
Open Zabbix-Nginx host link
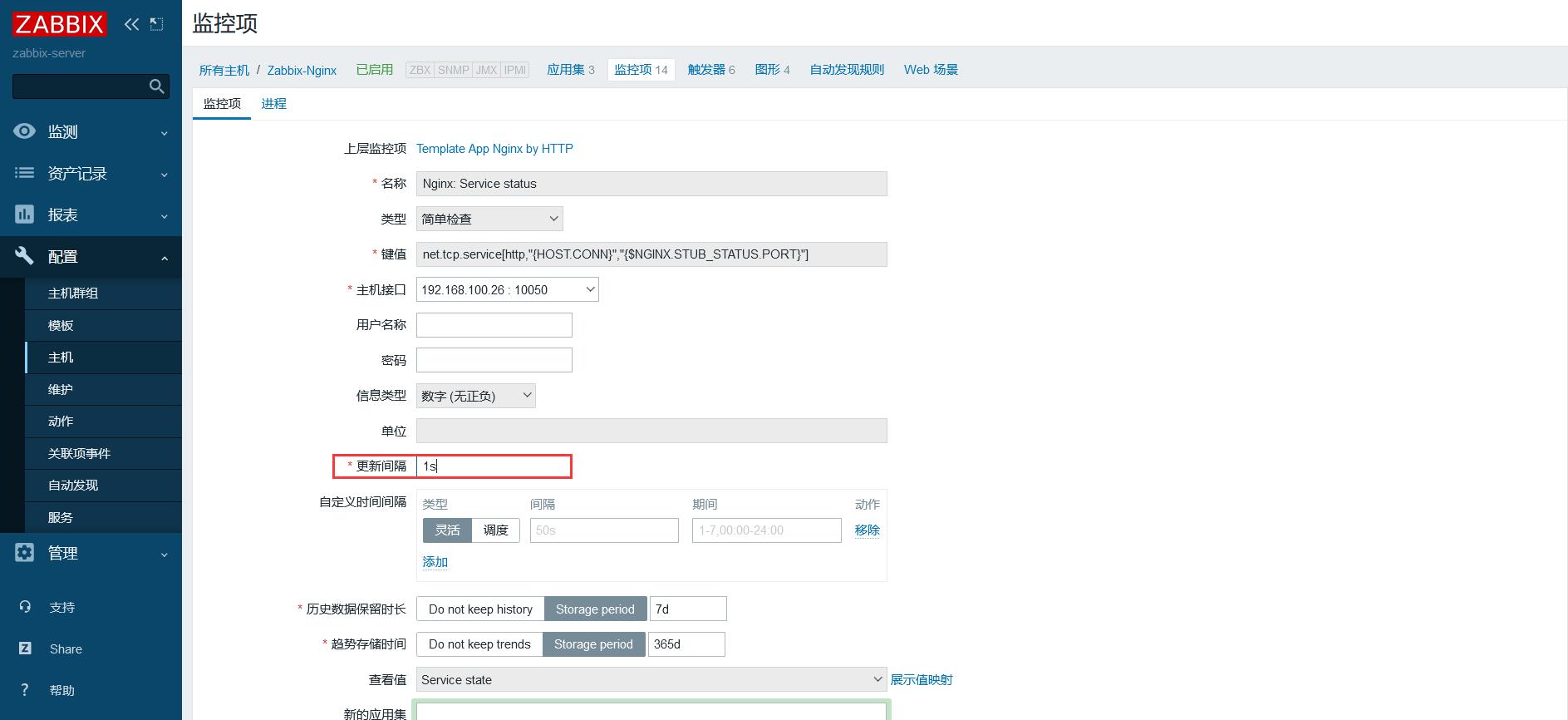pyautogui.click(x=302, y=71)
